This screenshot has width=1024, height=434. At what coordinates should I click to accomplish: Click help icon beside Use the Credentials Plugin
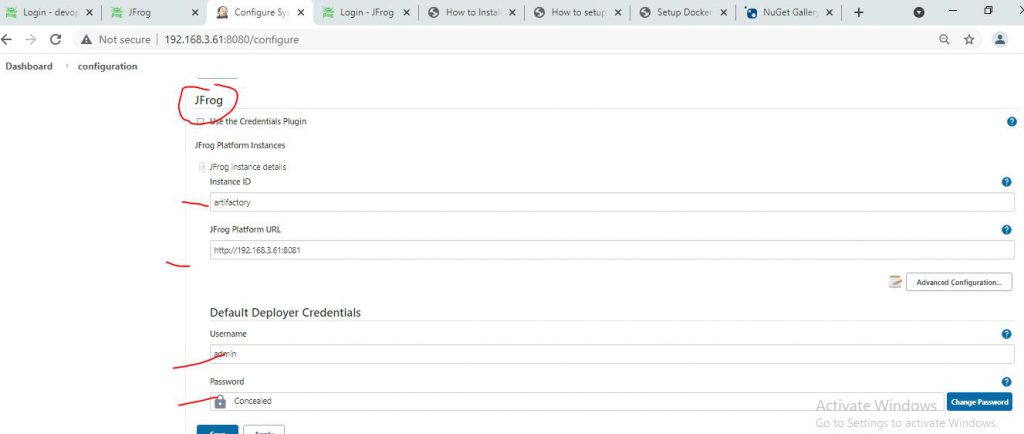(1012, 121)
